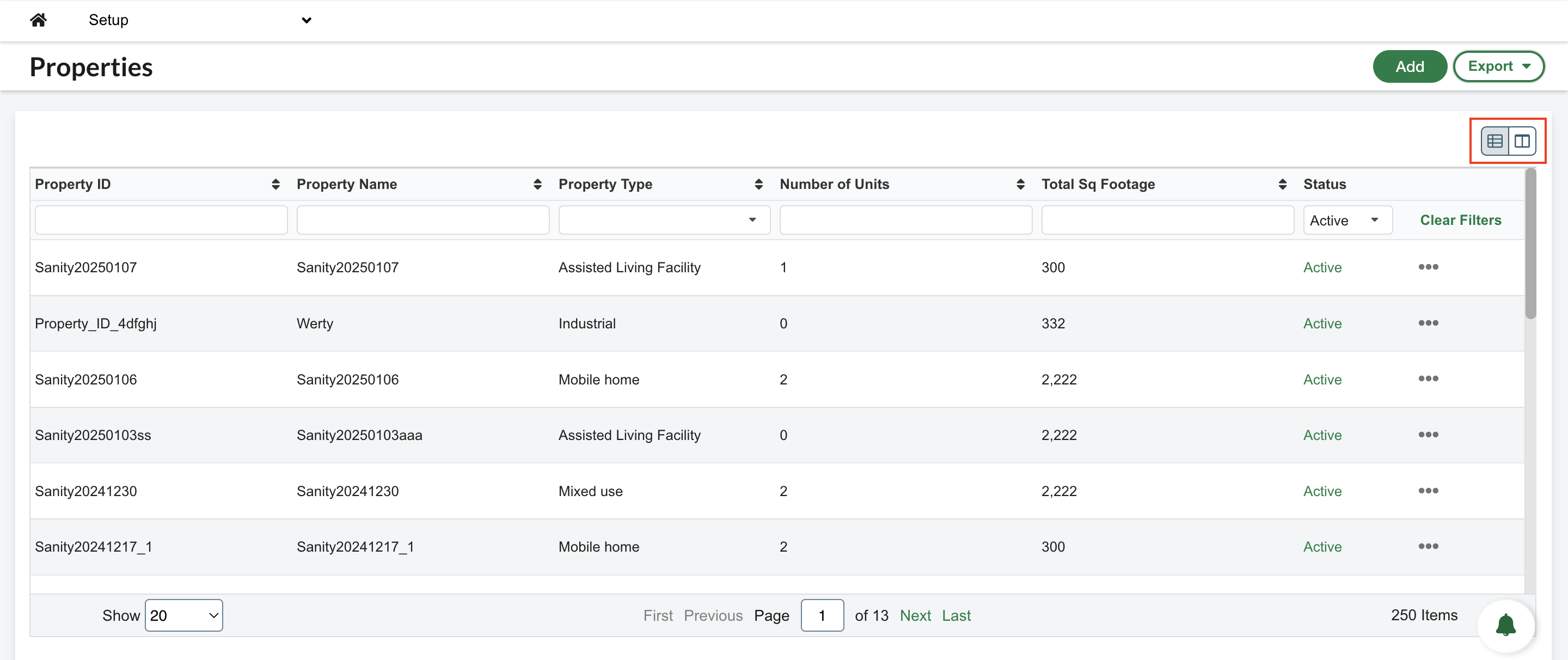Sort by Property ID column arrows
This screenshot has width=1568, height=660.
pos(275,185)
